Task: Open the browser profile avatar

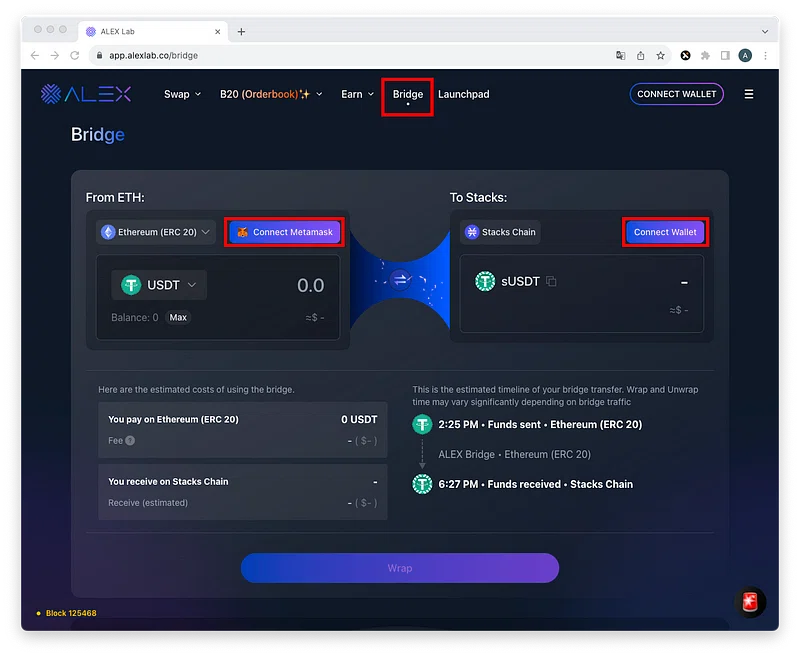Action: [745, 55]
